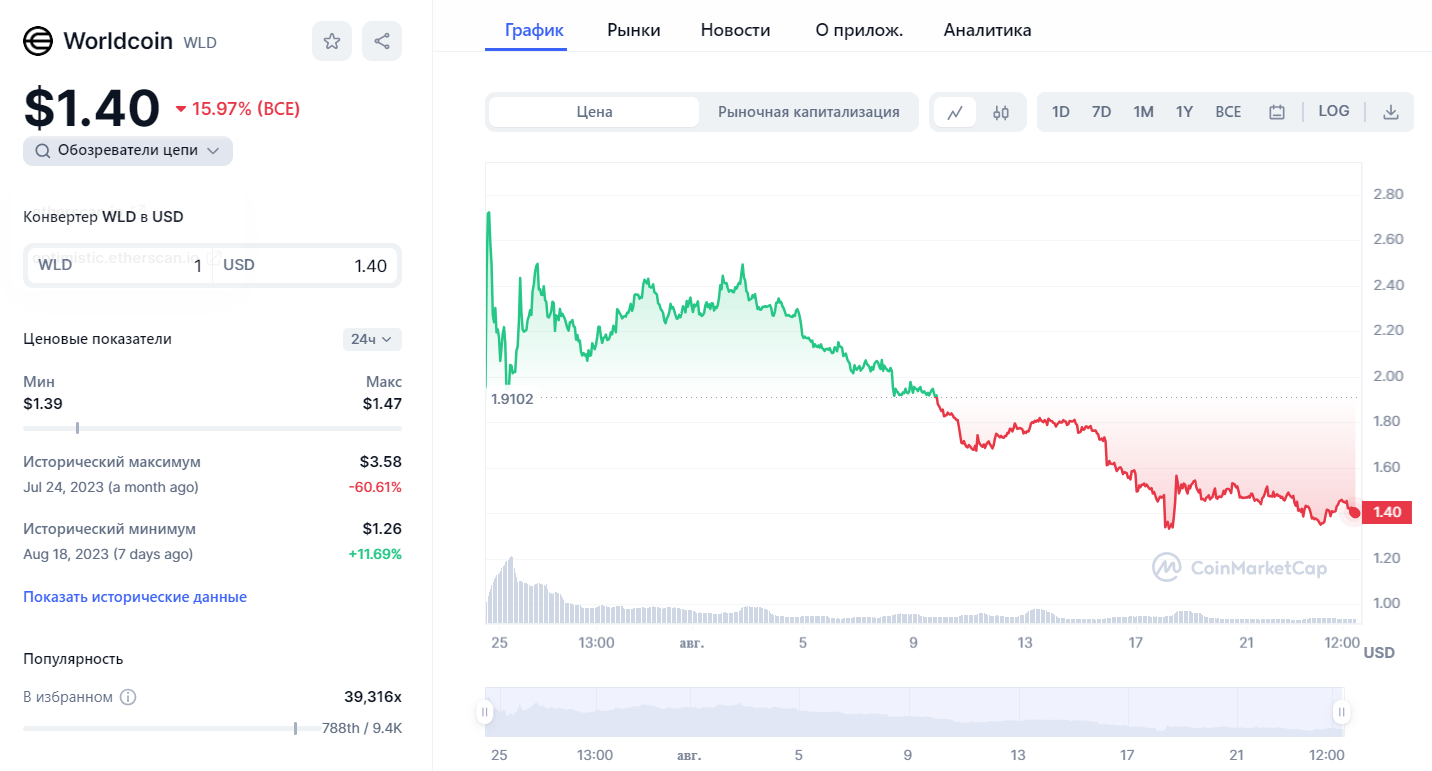1432x771 pixels.
Task: Open the График tab
Action: point(534,30)
